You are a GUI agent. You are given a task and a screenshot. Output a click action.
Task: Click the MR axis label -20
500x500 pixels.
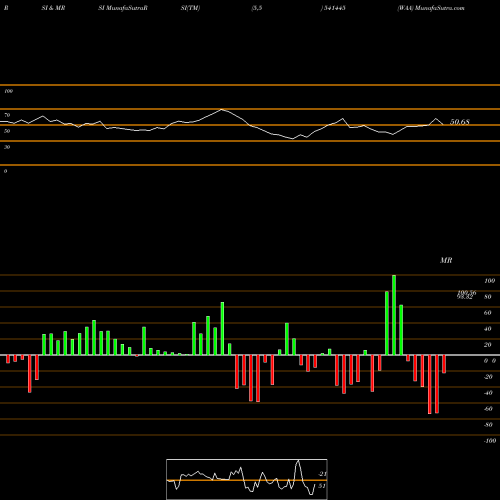(488, 377)
